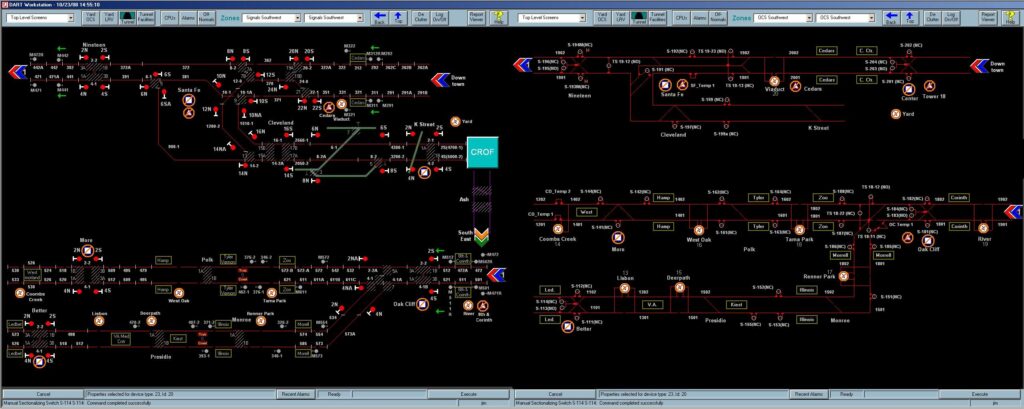The width and height of the screenshot is (1024, 409).
Task: Select the Oak Cliff station icon in signals view
Action: [x=423, y=304]
